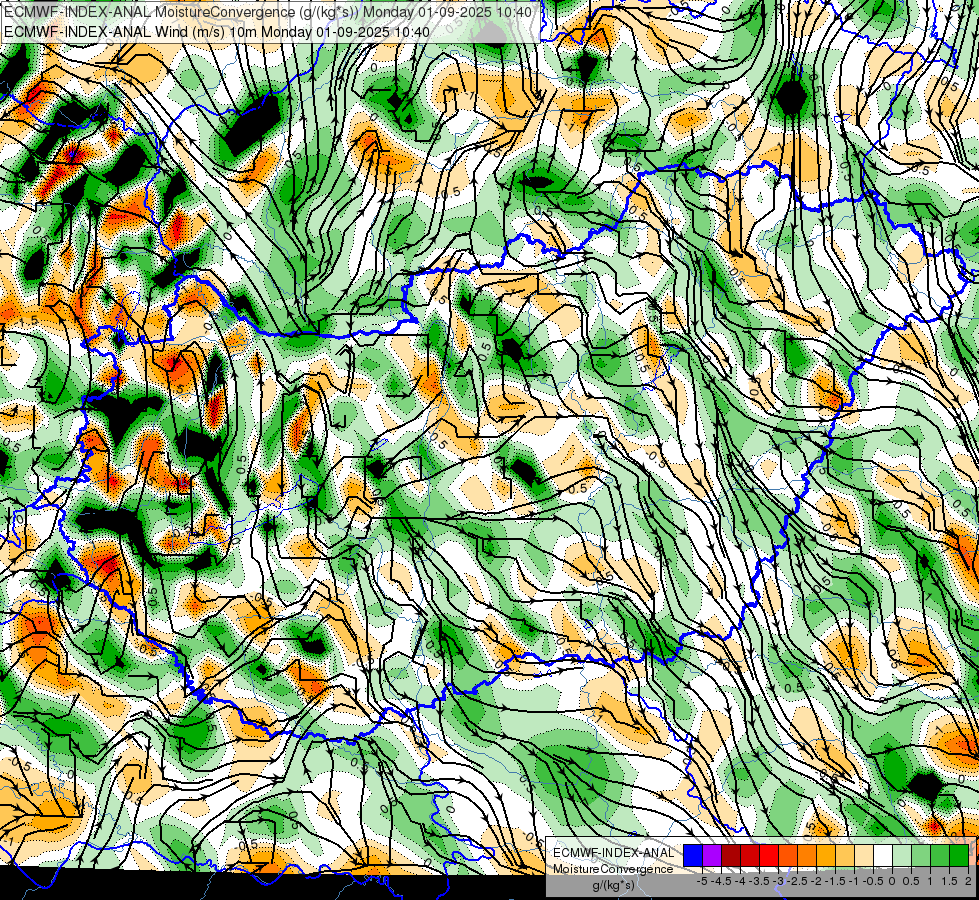Click the purple swatch in the legend colorbar

click(x=712, y=856)
